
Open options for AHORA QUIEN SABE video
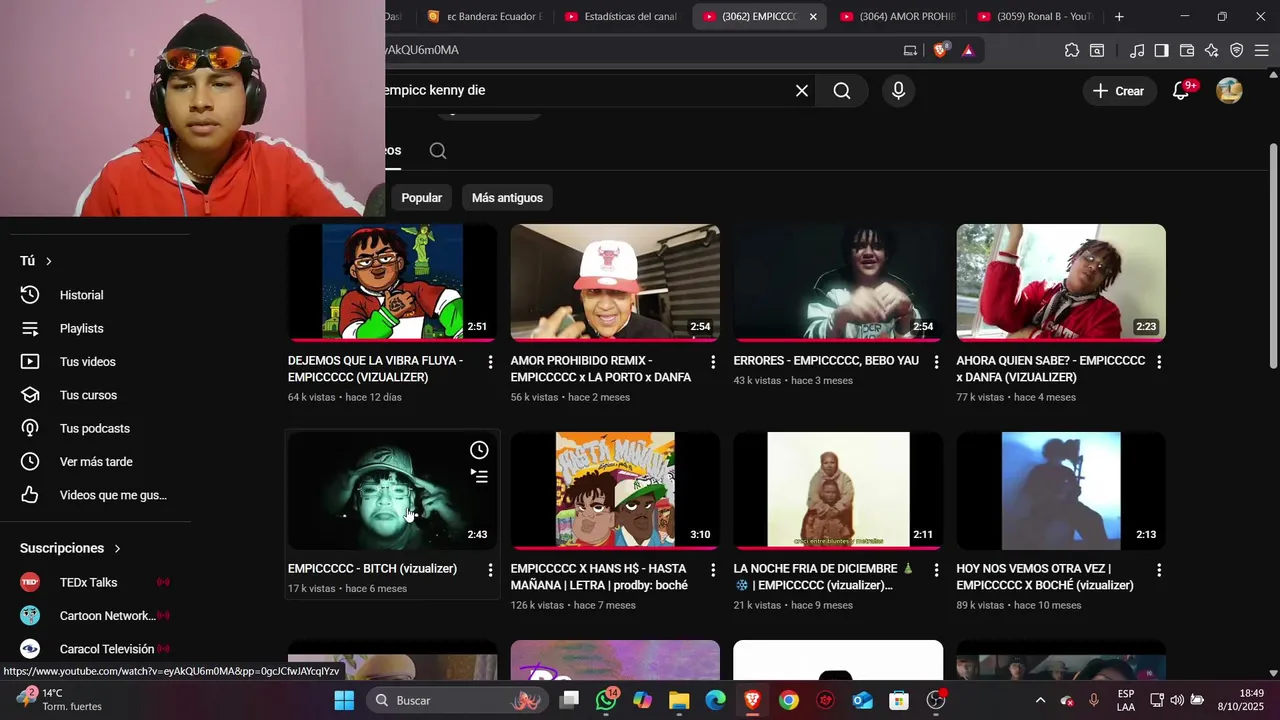click(1159, 362)
